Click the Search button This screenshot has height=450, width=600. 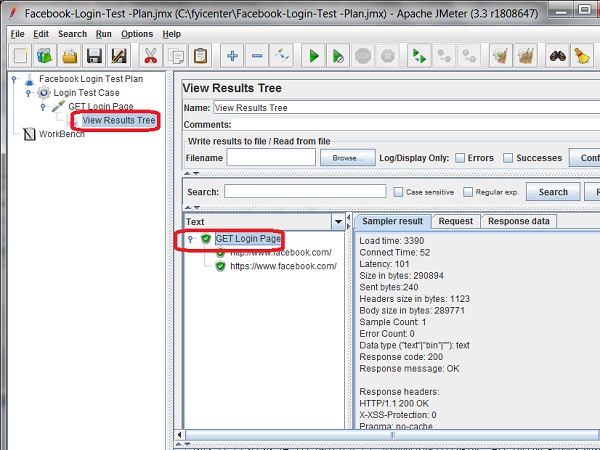[553, 192]
